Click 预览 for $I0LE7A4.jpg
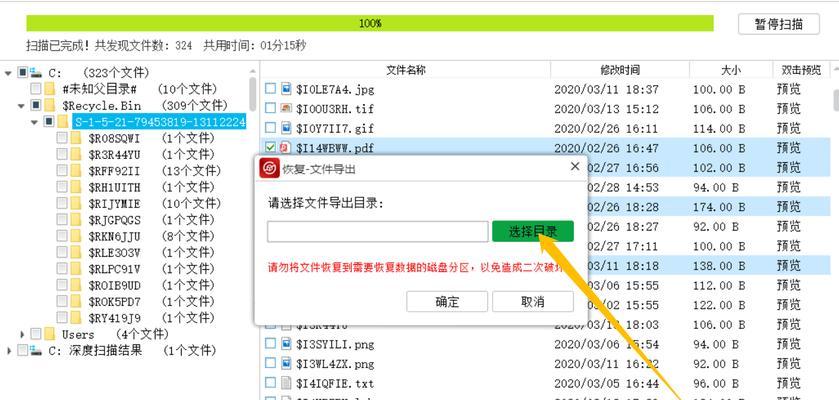The height and width of the screenshot is (400, 839). (x=789, y=89)
